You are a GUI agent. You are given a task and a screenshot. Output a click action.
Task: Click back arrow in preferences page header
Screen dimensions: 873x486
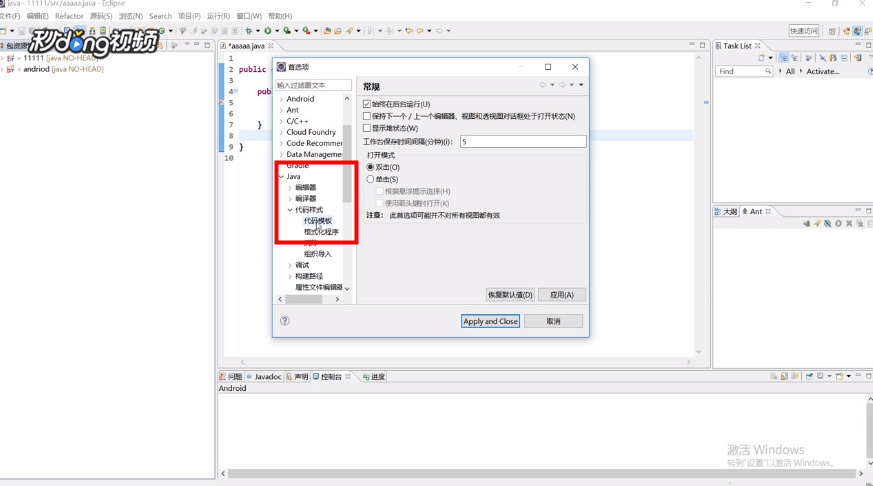click(543, 85)
